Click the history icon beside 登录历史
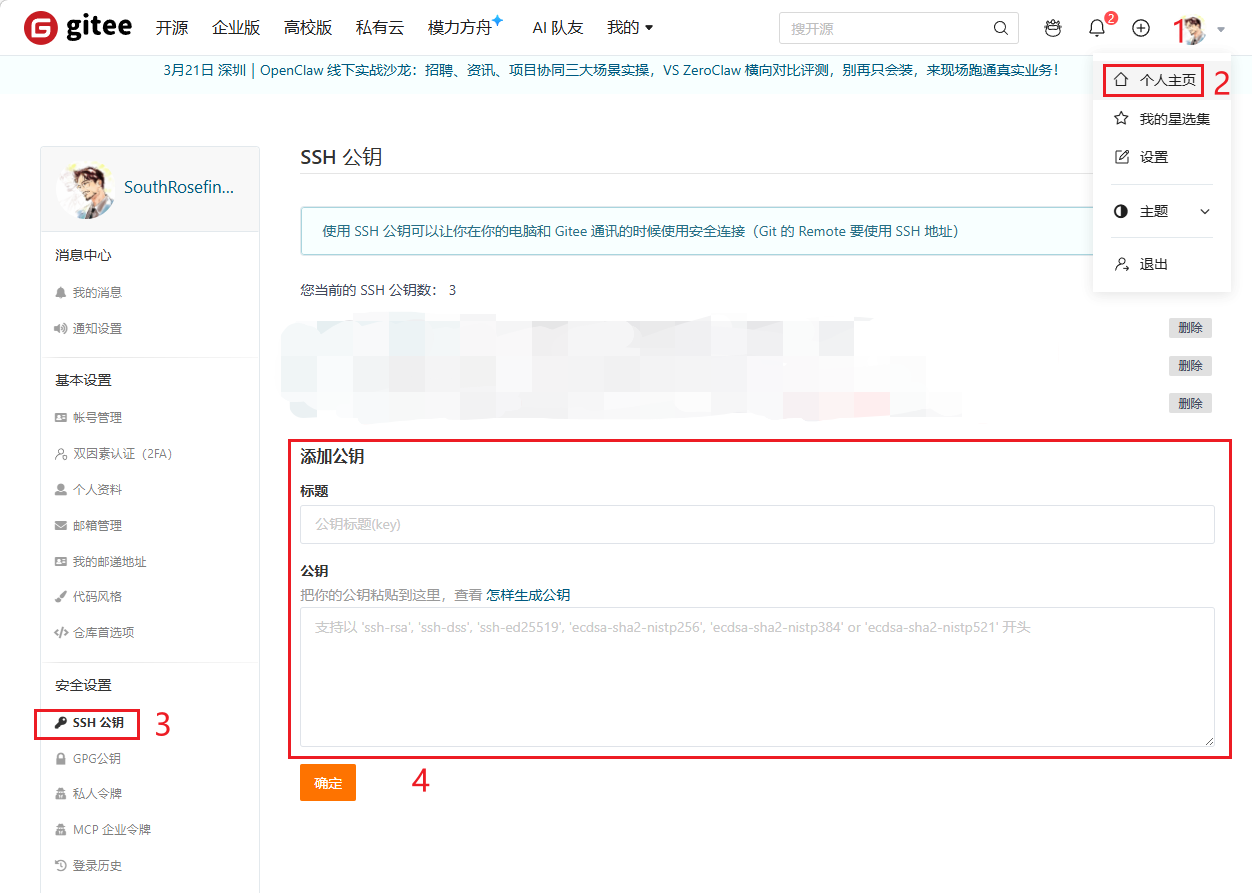This screenshot has width=1252, height=893. coord(61,865)
